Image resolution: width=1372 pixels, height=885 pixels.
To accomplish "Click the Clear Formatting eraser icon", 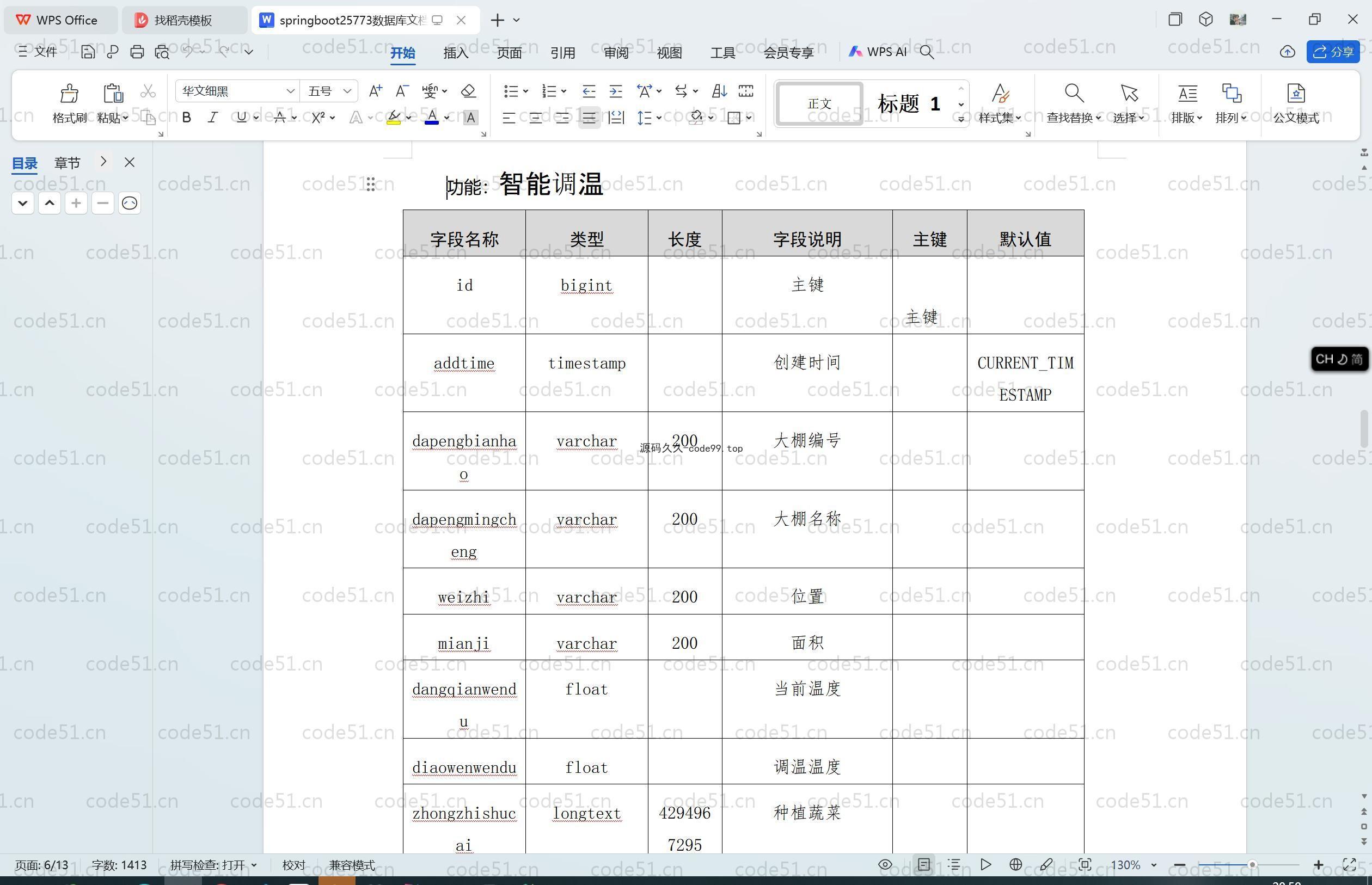I will (x=468, y=91).
